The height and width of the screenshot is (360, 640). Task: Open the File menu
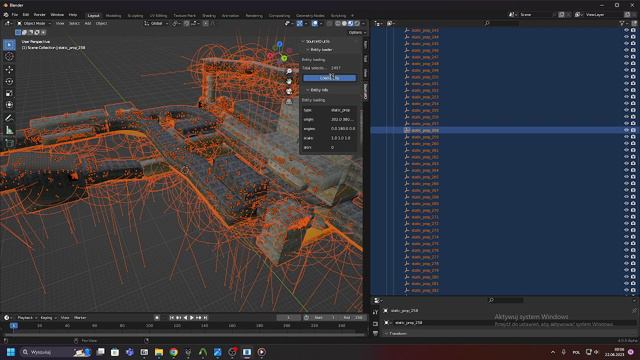[15, 15]
